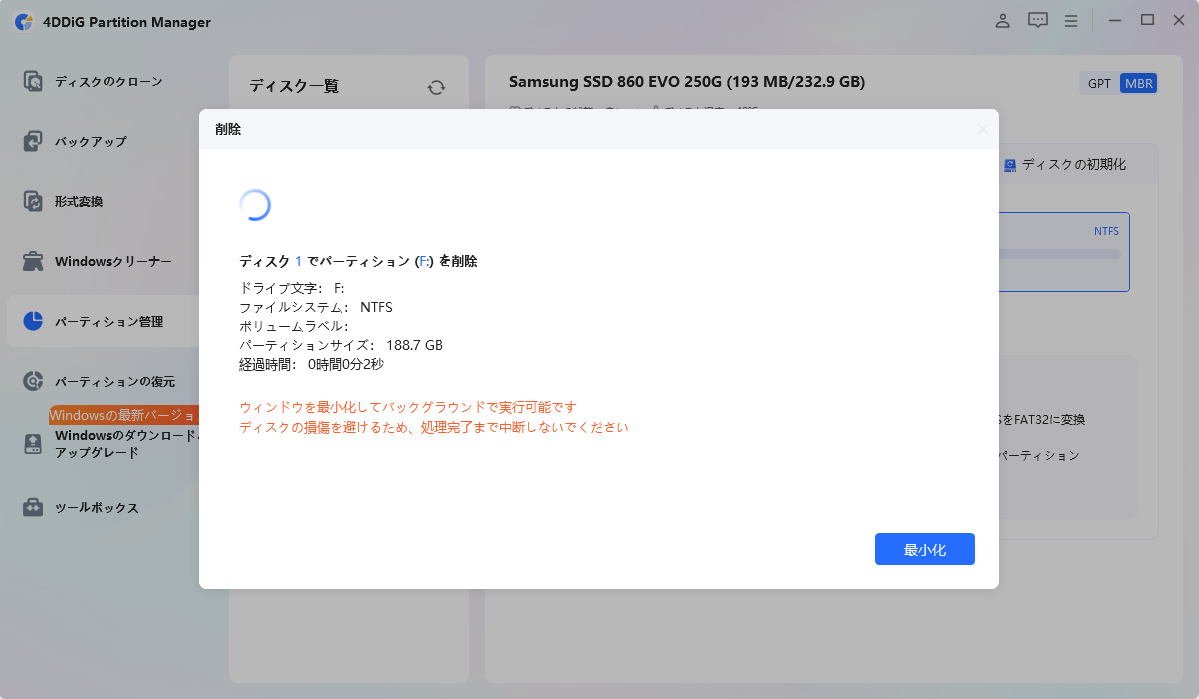The height and width of the screenshot is (699, 1199).
Task: Open the Windows Cleaner (Windowsクリーナー) icon
Action: (33, 262)
